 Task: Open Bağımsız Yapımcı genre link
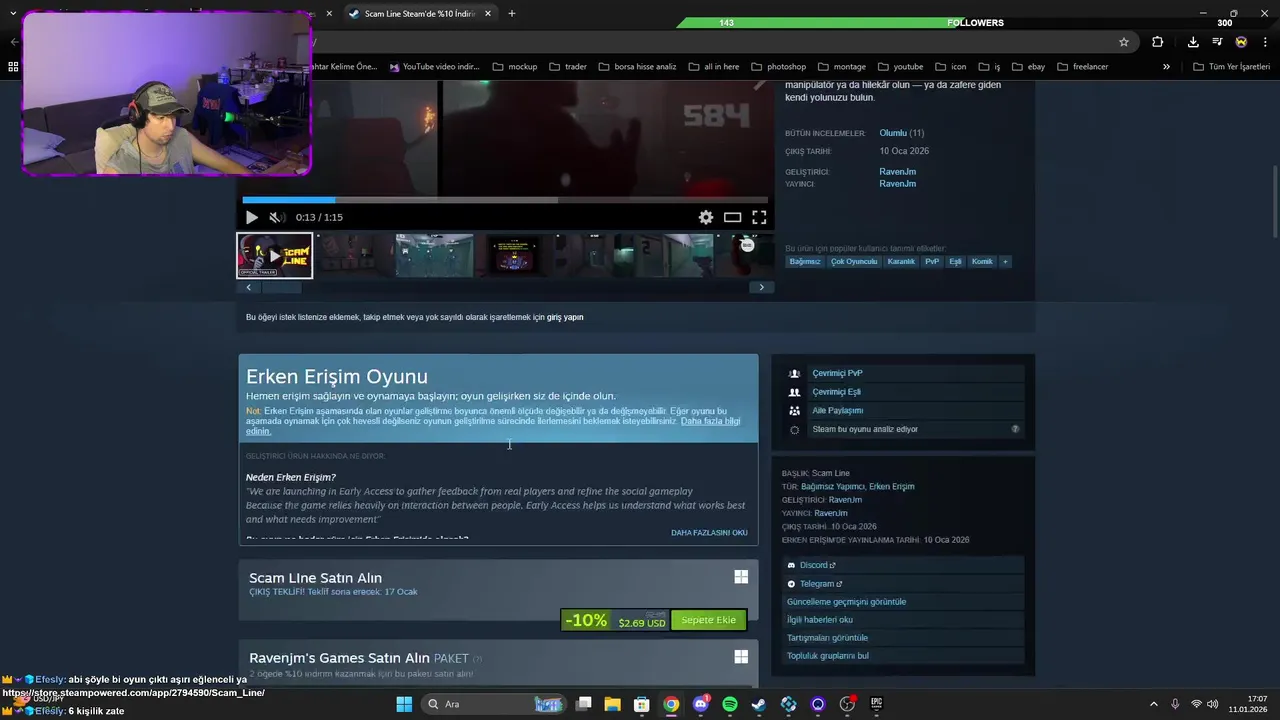click(832, 487)
